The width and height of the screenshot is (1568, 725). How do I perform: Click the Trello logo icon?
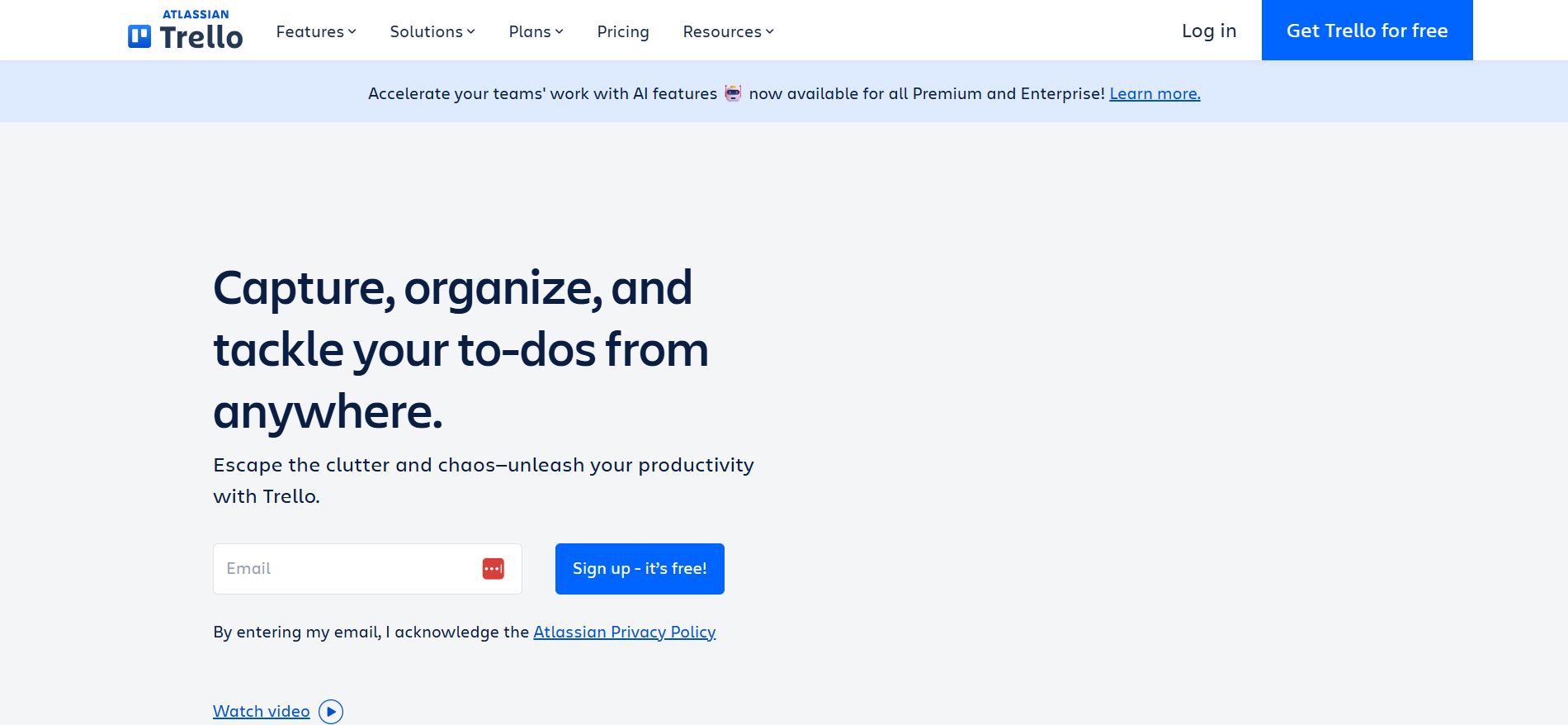coord(139,36)
